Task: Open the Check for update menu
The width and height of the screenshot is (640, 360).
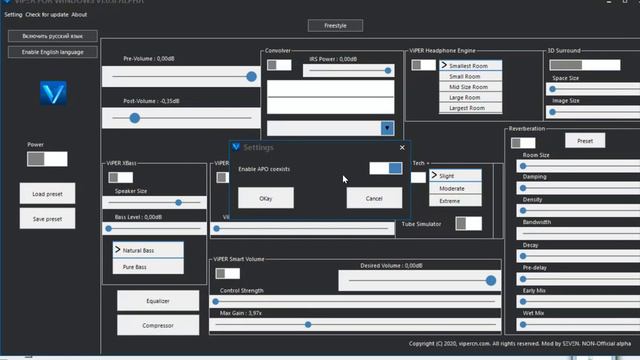Action: coord(47,15)
